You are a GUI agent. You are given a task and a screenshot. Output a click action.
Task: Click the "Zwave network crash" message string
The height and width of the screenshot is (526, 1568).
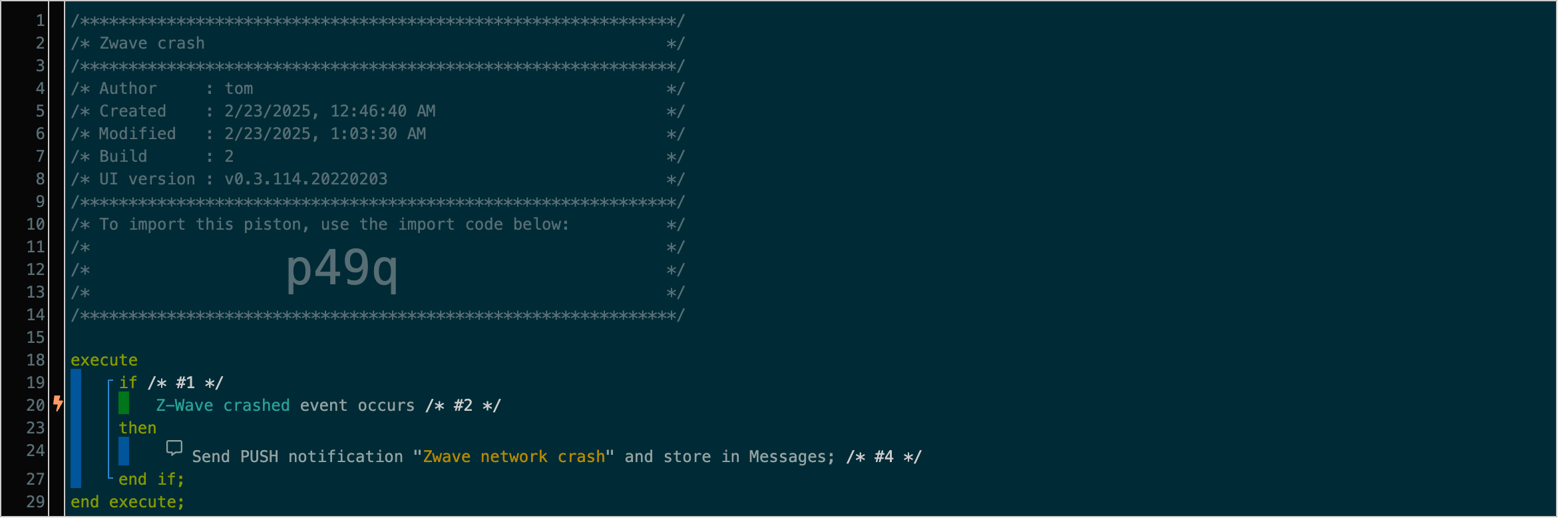tap(513, 457)
